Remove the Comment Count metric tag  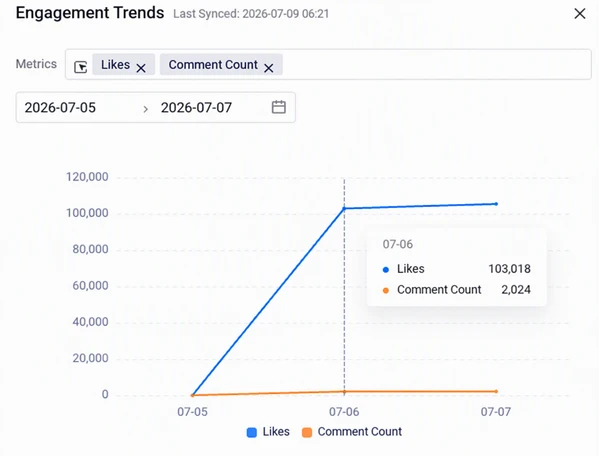pyautogui.click(x=269, y=68)
